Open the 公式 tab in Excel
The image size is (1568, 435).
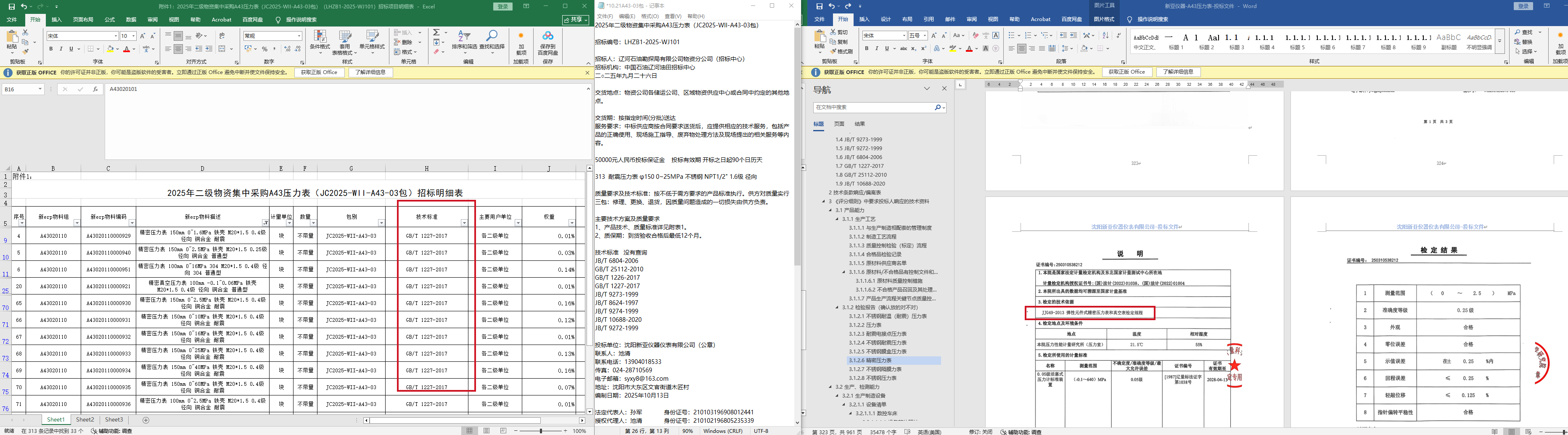(x=110, y=19)
